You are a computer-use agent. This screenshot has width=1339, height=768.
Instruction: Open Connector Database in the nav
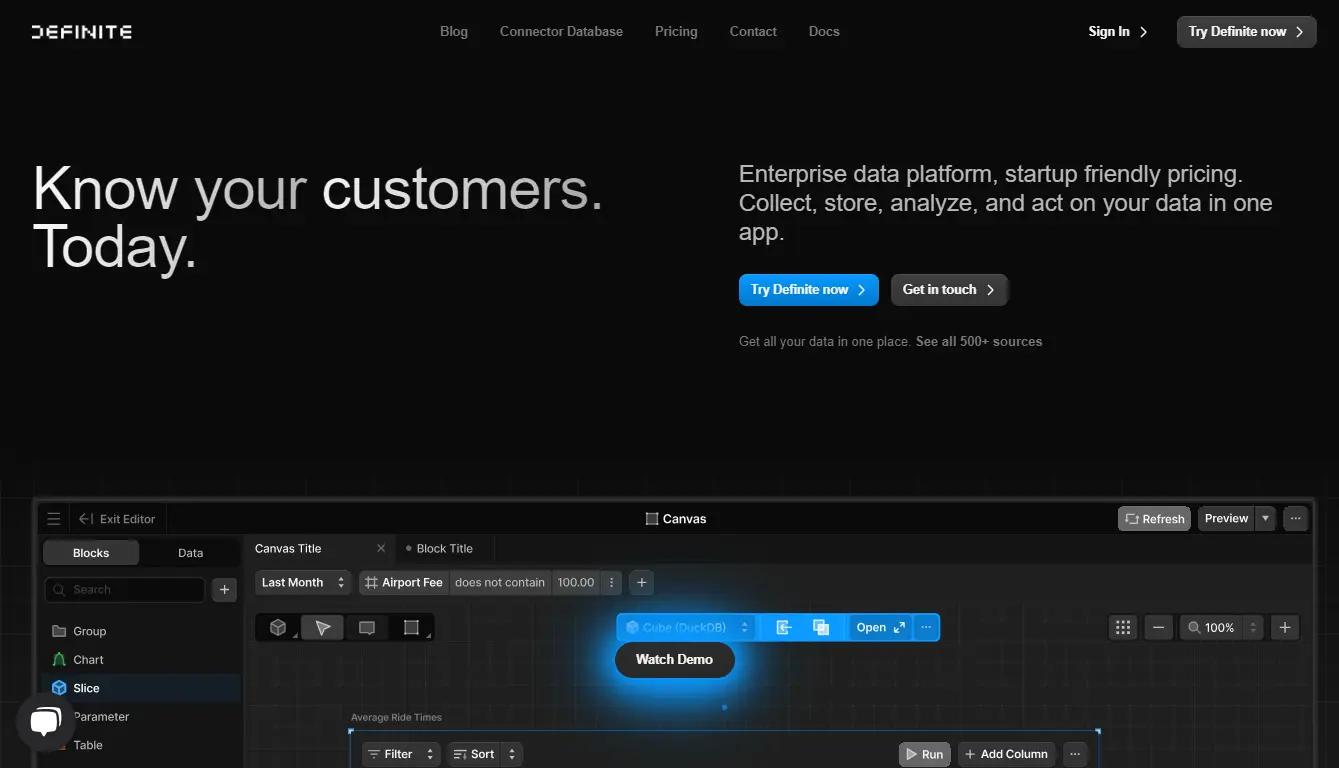[x=561, y=31]
